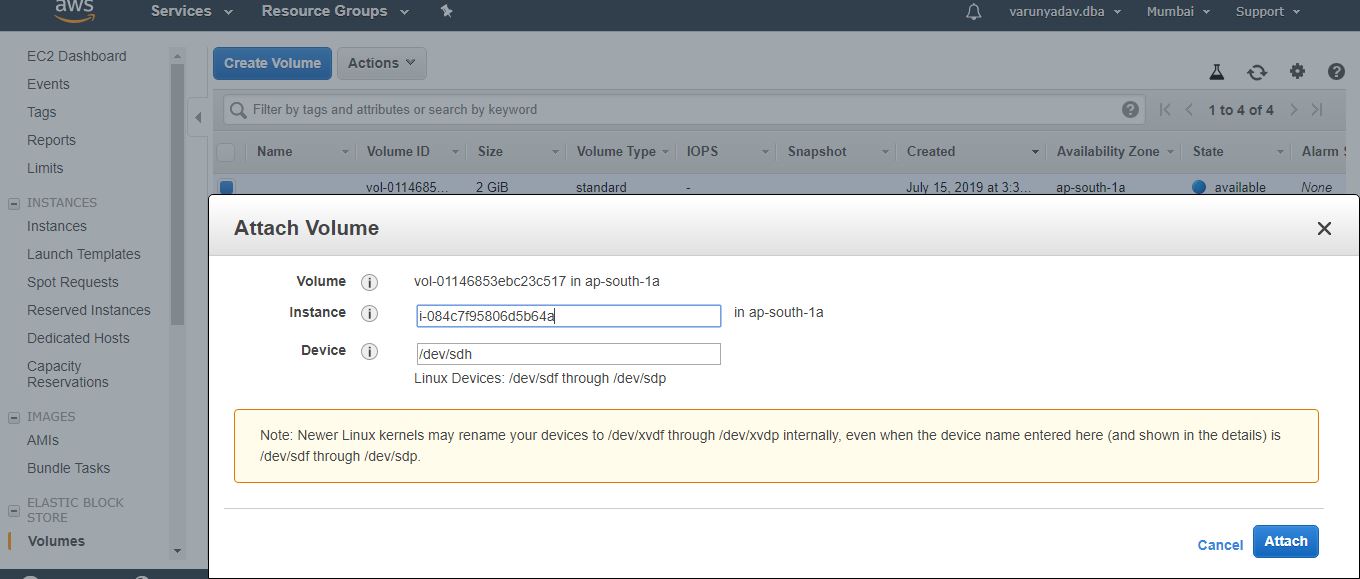The image size is (1360, 579).
Task: Click the info icon beside Device field
Action: coord(369,351)
